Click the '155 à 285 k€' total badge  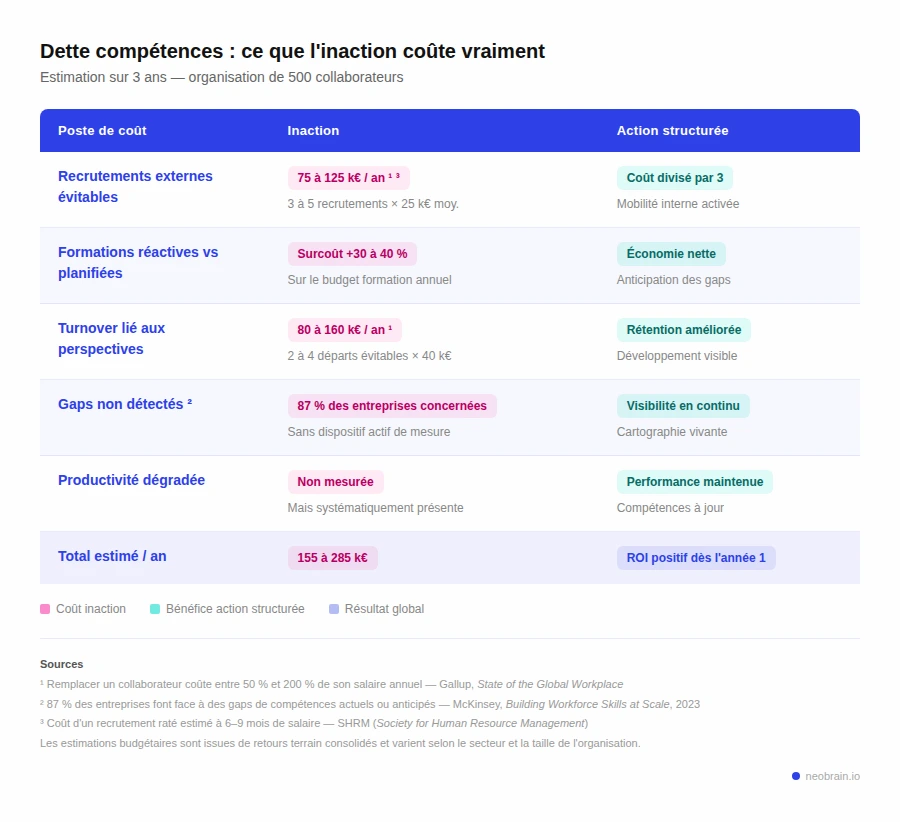point(333,558)
